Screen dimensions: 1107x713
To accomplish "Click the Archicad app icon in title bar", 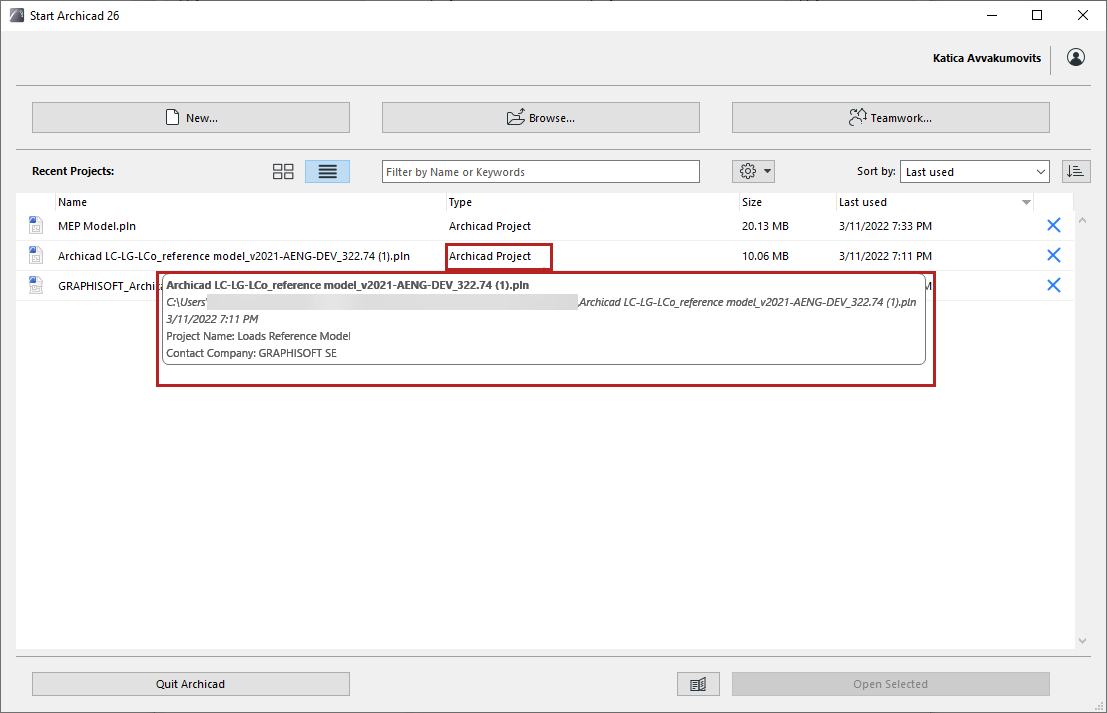I will click(x=17, y=15).
